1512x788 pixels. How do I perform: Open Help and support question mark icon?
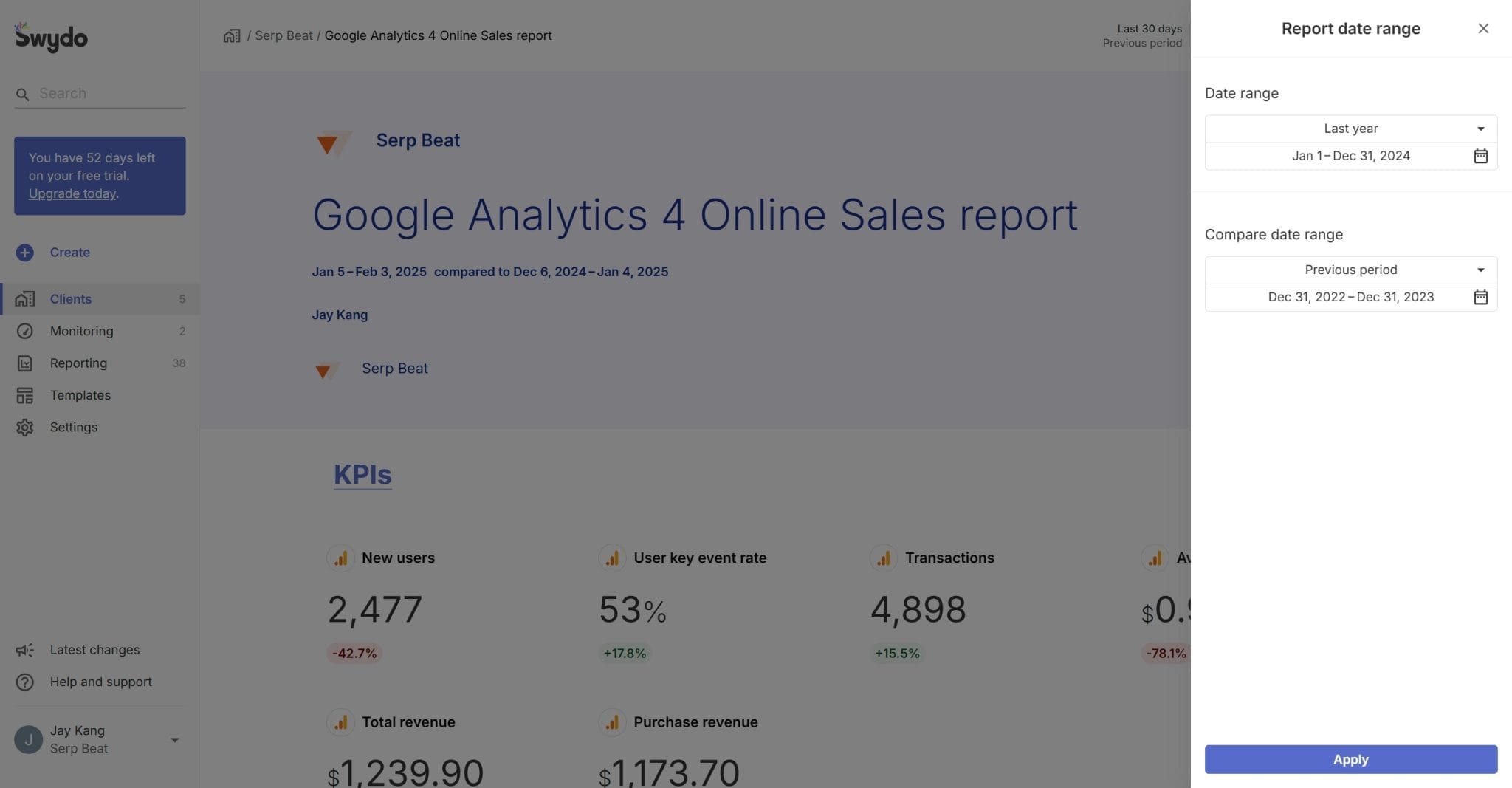point(24,682)
